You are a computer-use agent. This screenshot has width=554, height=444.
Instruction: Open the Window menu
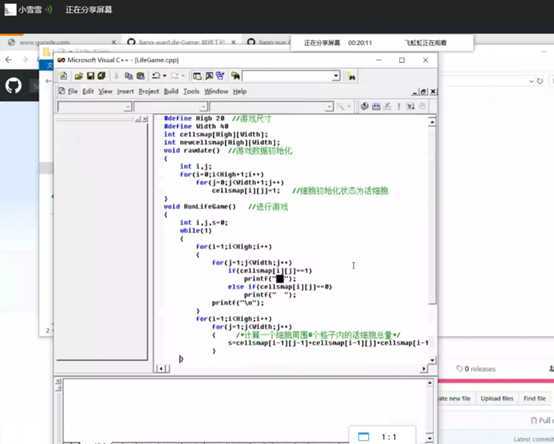click(x=216, y=91)
